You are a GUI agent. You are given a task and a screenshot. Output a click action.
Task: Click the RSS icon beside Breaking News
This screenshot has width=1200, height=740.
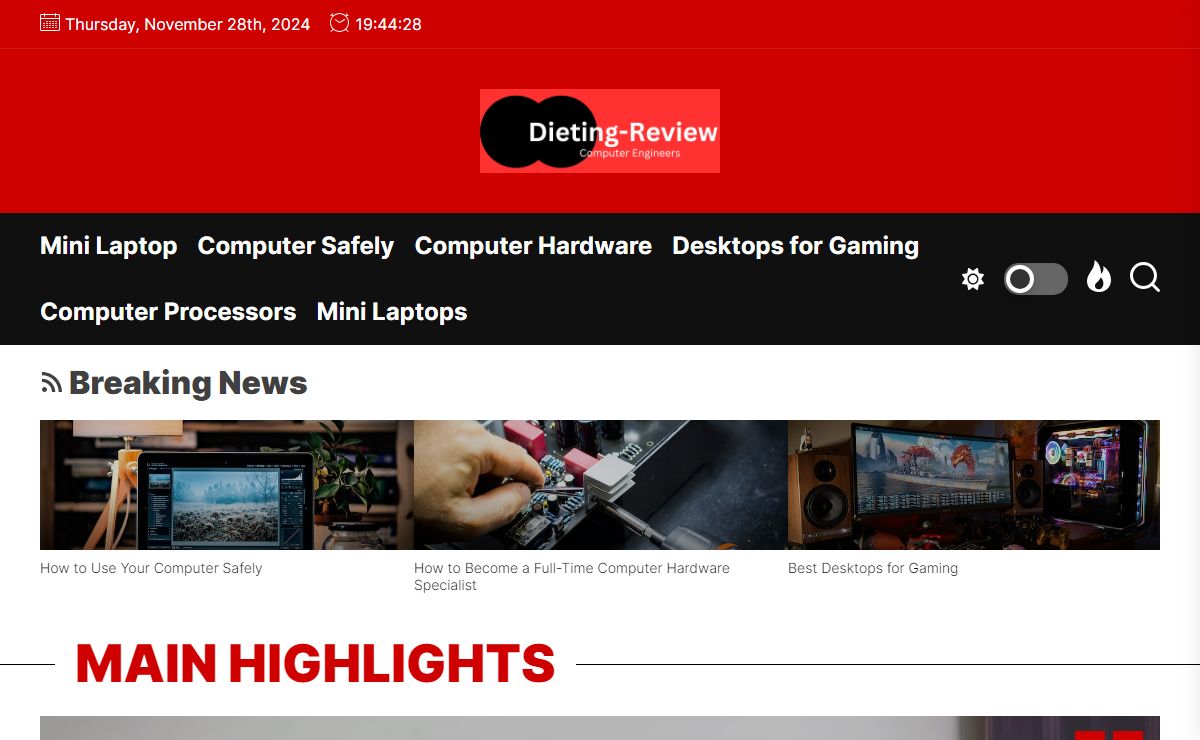tap(51, 382)
